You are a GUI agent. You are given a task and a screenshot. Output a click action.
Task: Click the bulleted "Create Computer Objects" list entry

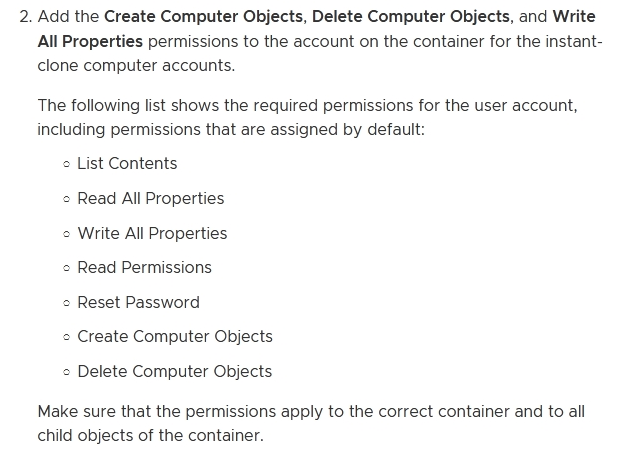point(174,336)
